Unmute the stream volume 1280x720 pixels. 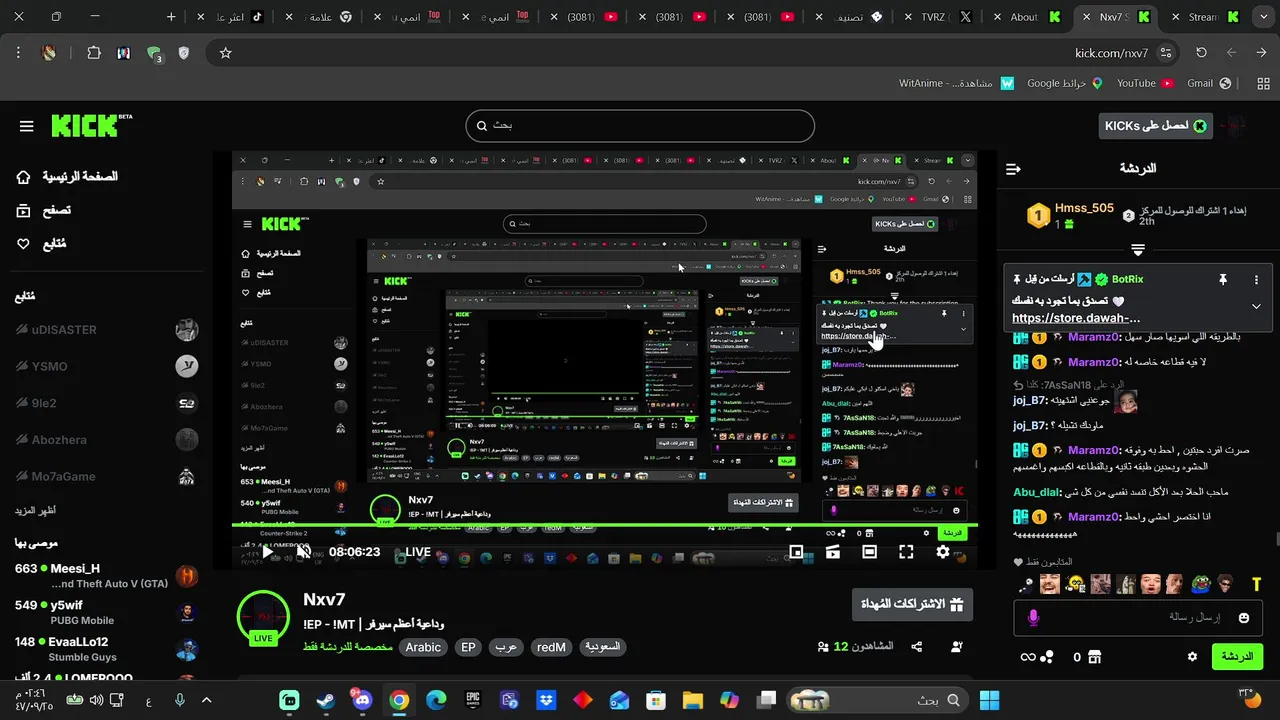click(x=303, y=552)
